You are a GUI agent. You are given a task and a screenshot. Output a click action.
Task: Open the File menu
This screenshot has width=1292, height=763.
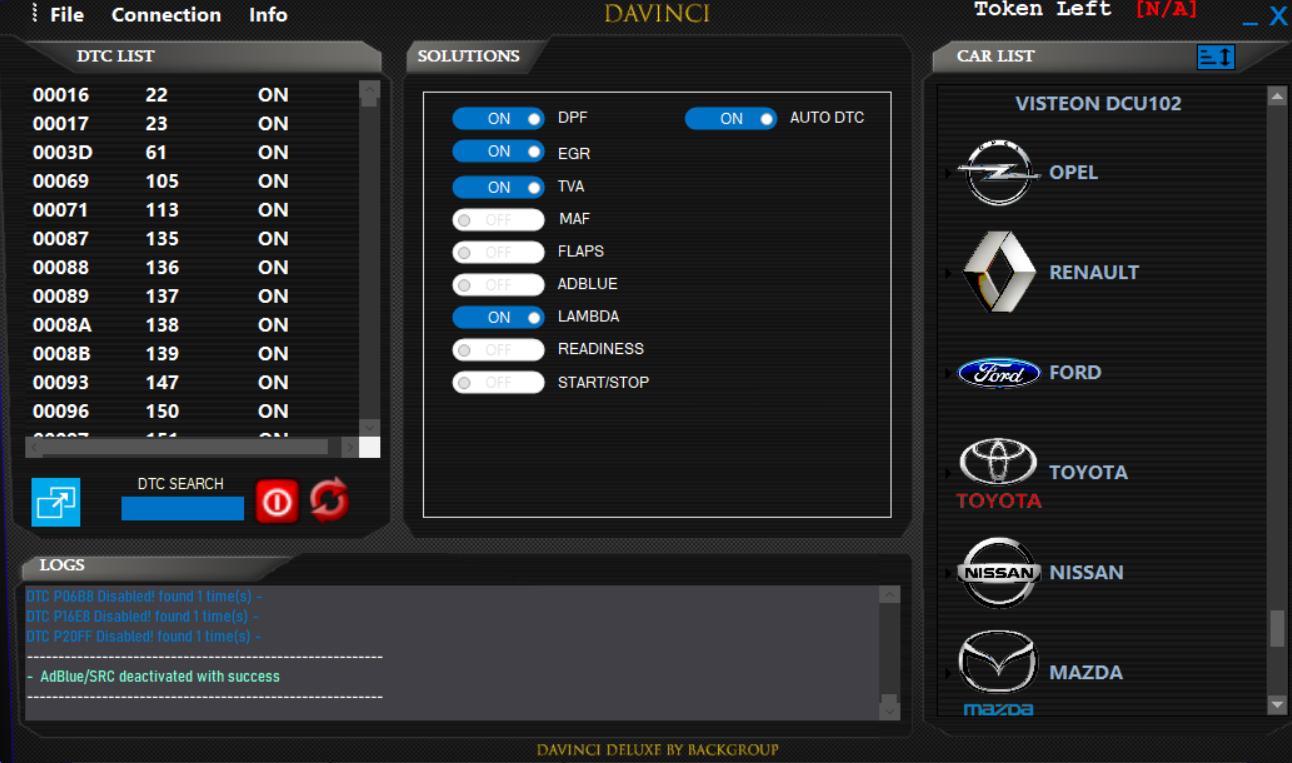tap(67, 15)
